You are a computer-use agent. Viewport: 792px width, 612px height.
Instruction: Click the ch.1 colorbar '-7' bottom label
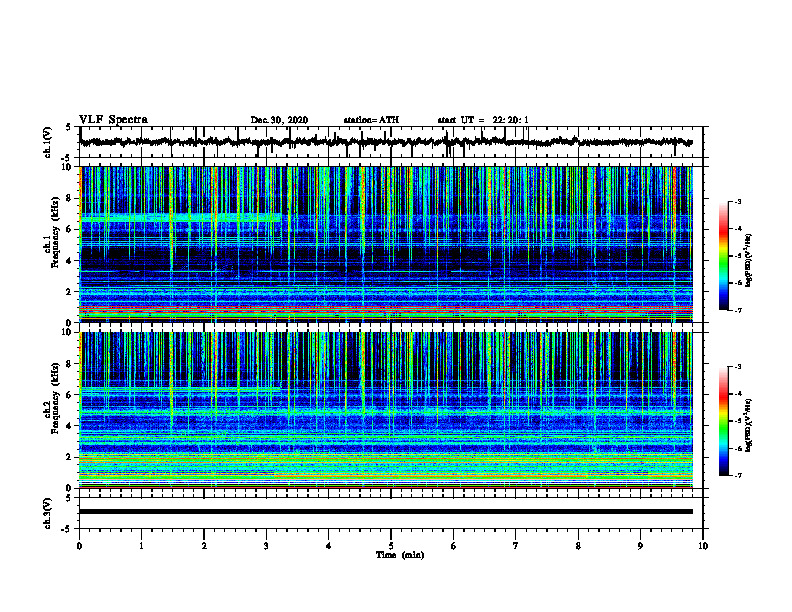tap(738, 310)
